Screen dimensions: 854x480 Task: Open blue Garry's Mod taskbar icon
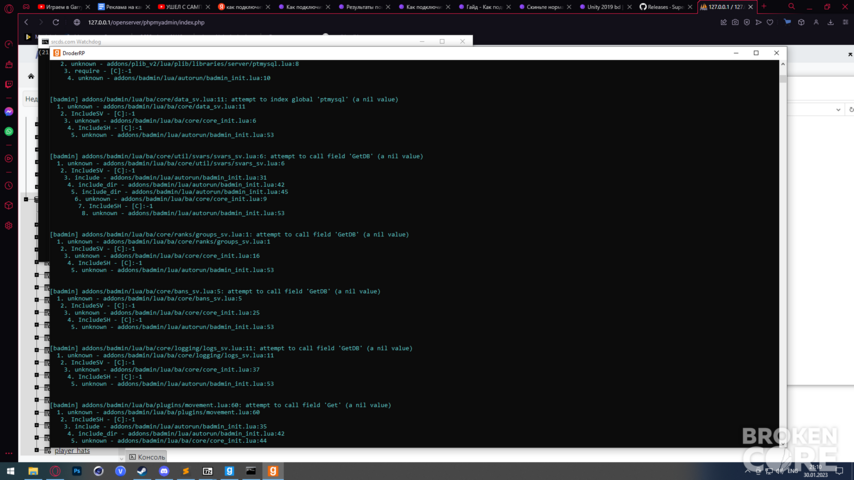coord(229,471)
